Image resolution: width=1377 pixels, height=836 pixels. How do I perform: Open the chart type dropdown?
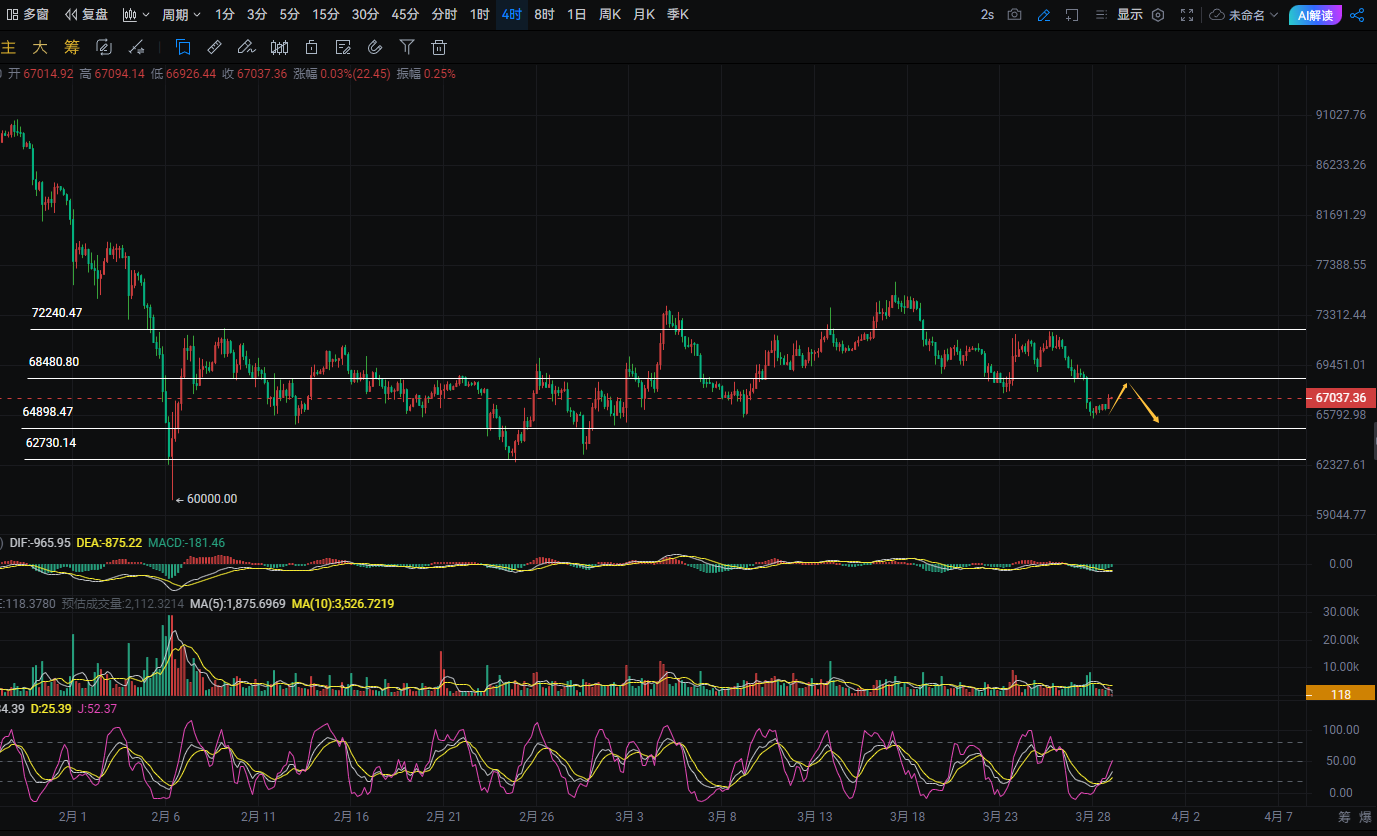point(136,15)
